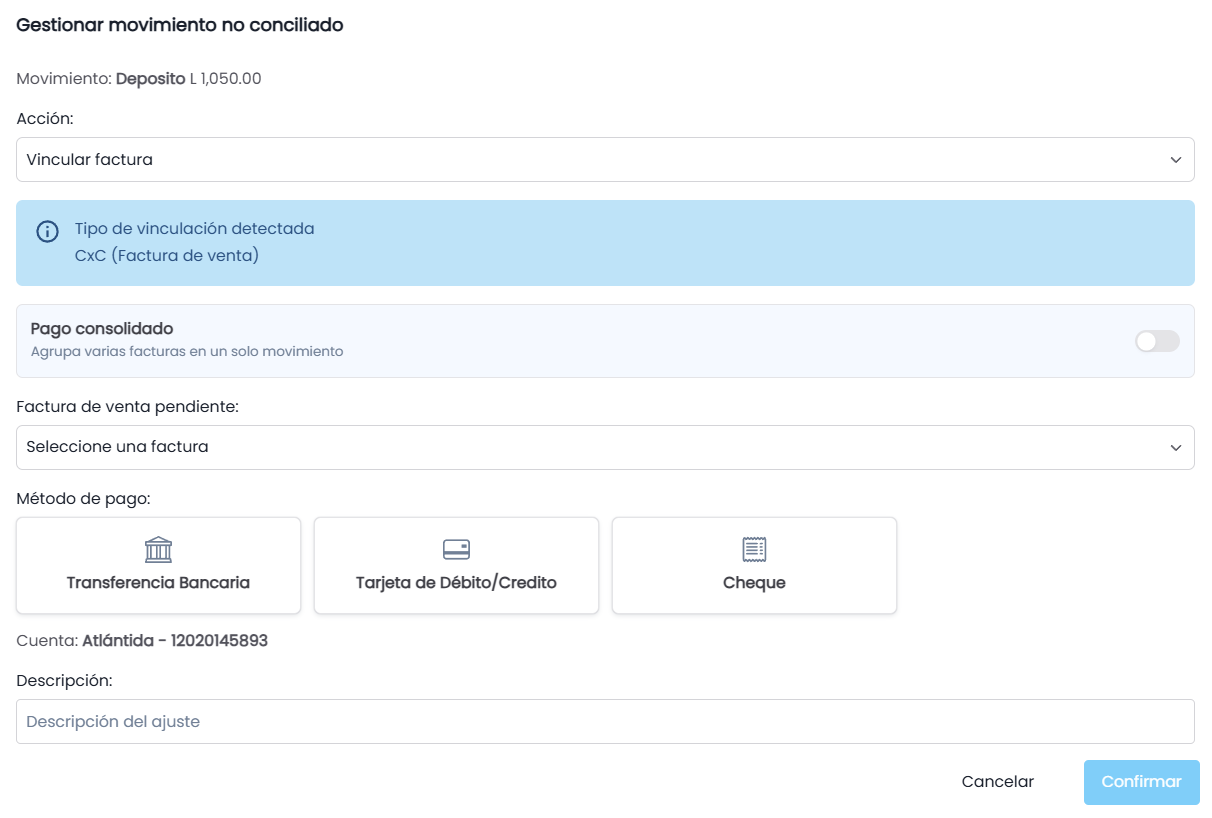This screenshot has height=818, width=1212.
Task: Click 'Agrupa varias facturas en un solo movimiento' text
Action: (x=187, y=351)
